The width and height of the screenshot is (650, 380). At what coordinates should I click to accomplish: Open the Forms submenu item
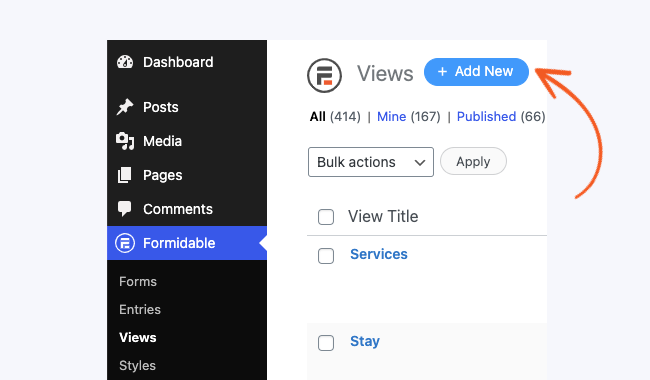pyautogui.click(x=138, y=281)
